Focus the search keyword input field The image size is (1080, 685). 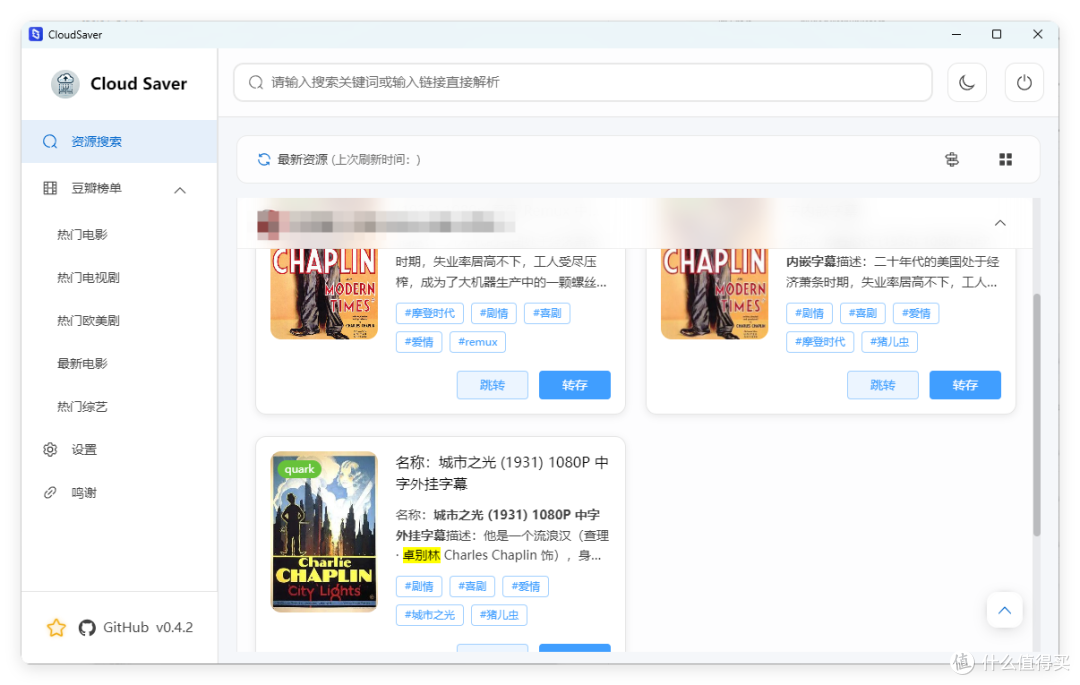(x=583, y=83)
